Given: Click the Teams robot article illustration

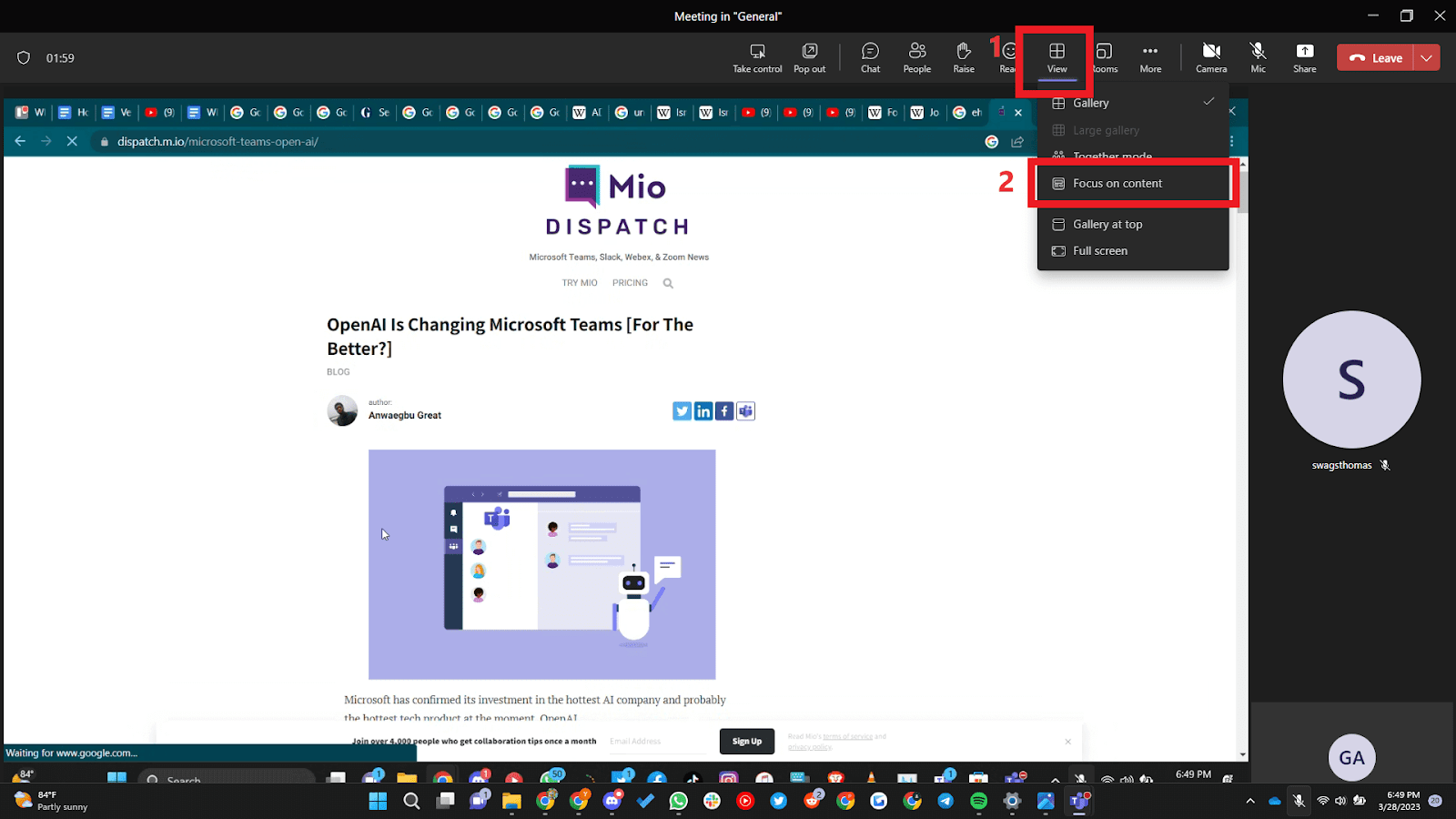Looking at the screenshot, I should (541, 564).
